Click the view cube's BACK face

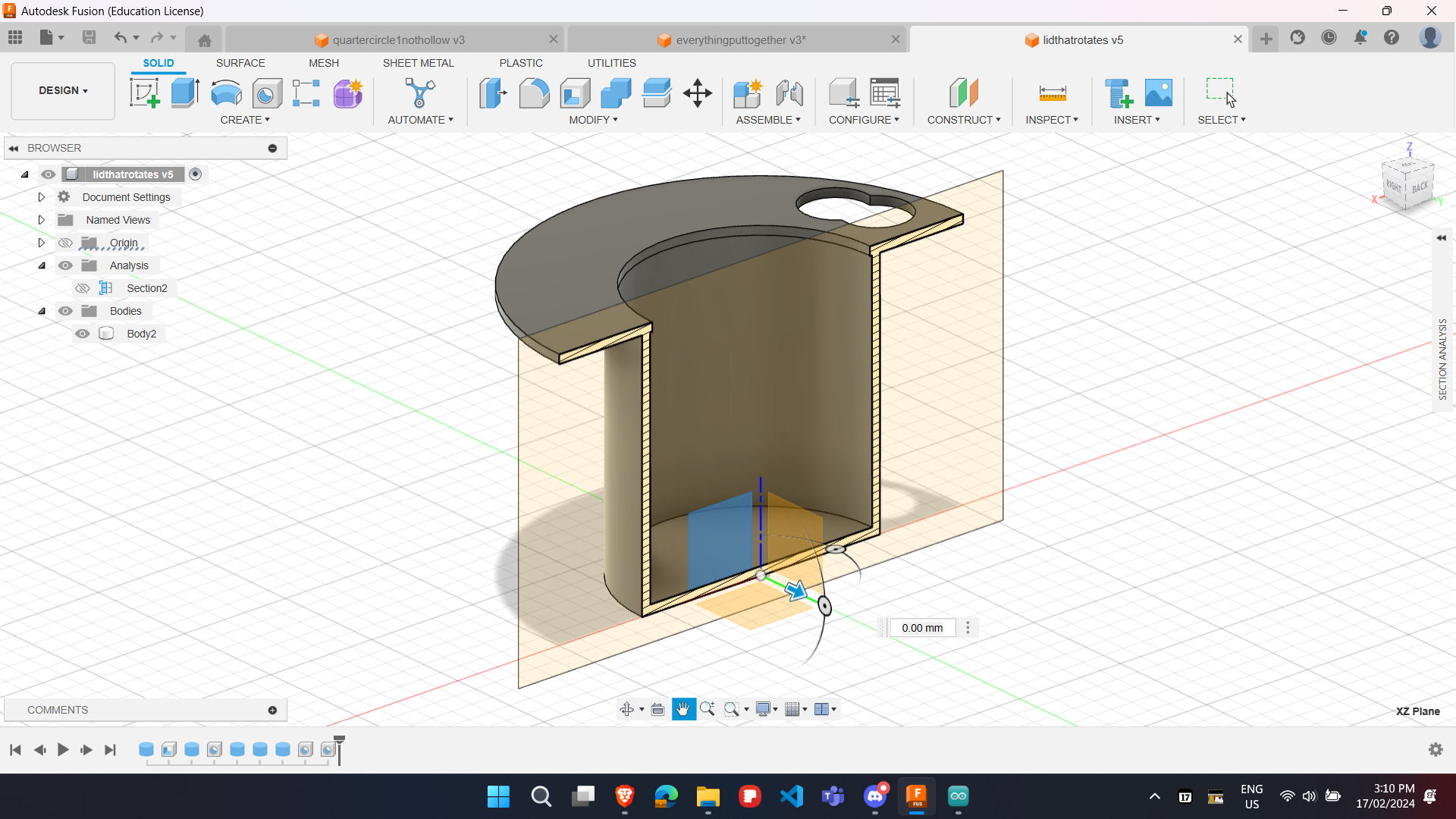[x=1420, y=187]
